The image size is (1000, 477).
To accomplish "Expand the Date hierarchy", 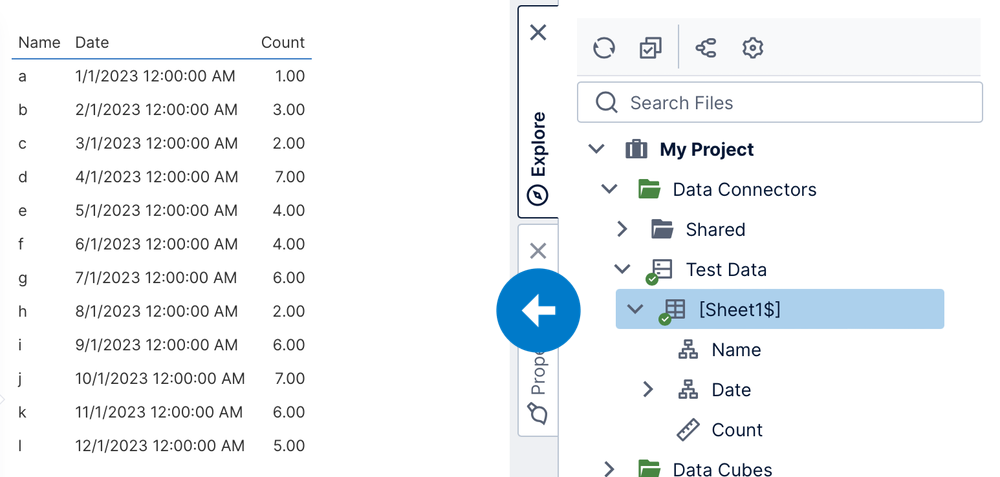I will click(648, 390).
